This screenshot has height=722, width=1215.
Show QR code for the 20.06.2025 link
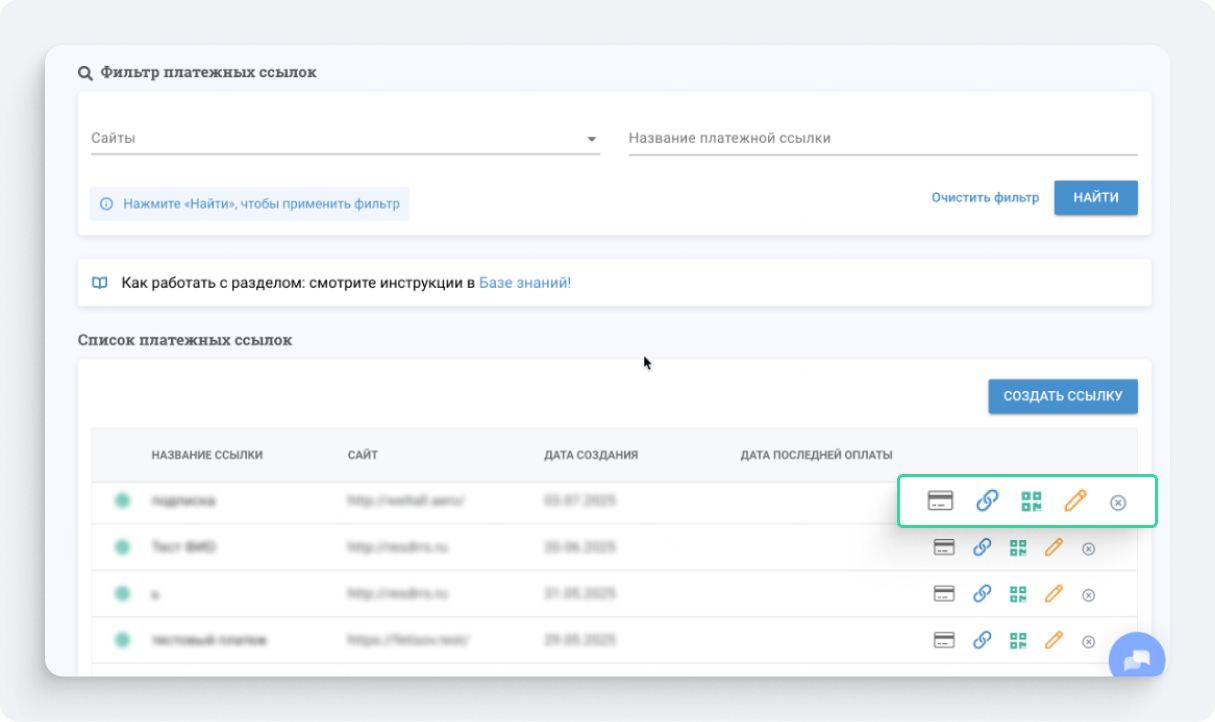tap(1018, 547)
